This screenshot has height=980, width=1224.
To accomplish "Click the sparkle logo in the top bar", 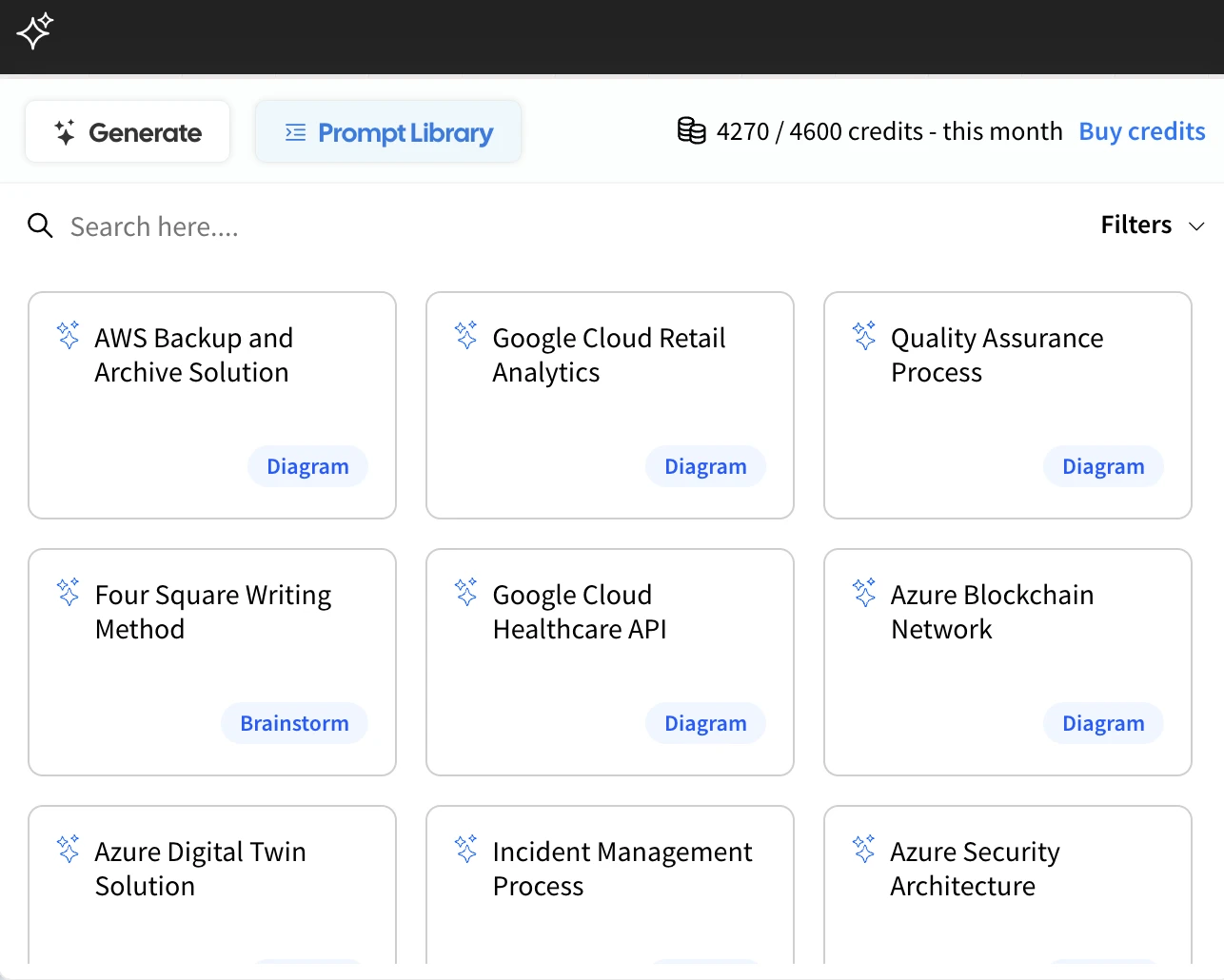I will pos(34,31).
